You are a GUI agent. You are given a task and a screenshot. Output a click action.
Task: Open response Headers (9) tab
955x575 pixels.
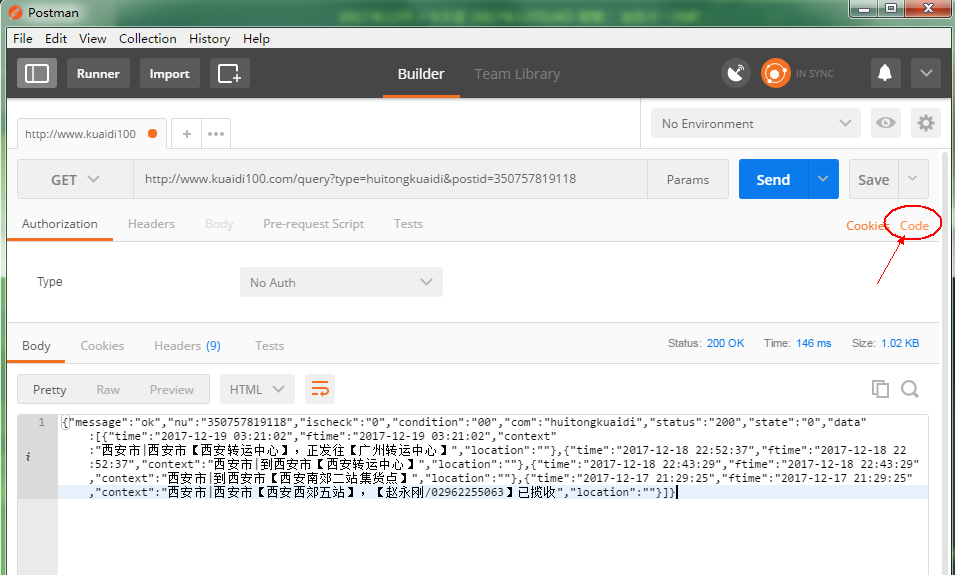pyautogui.click(x=187, y=345)
